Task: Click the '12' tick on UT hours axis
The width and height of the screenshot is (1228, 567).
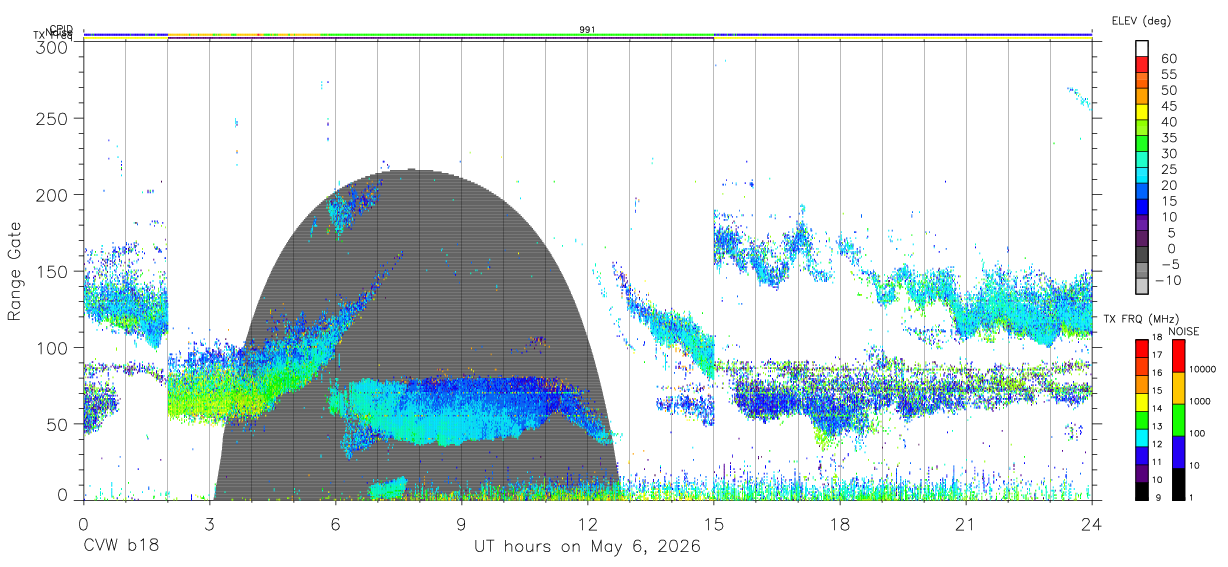Action: (588, 525)
